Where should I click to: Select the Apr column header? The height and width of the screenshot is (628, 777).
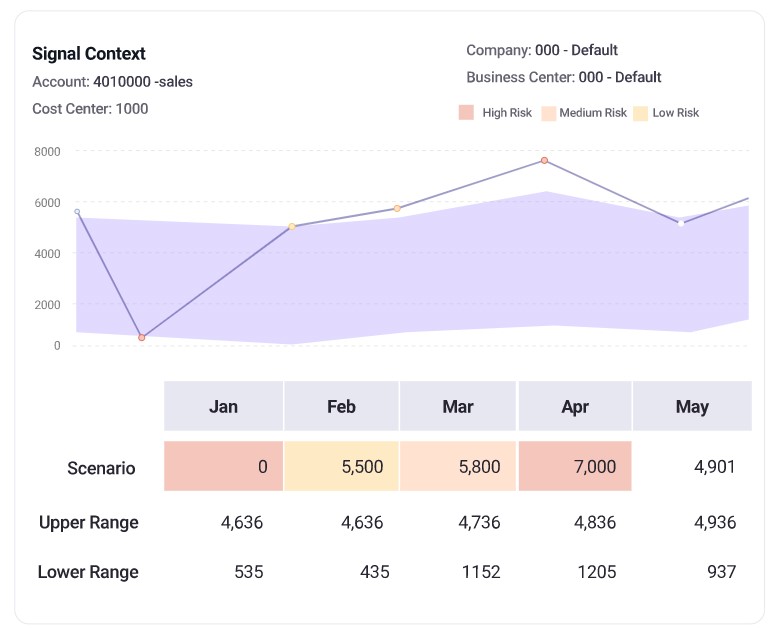point(575,406)
